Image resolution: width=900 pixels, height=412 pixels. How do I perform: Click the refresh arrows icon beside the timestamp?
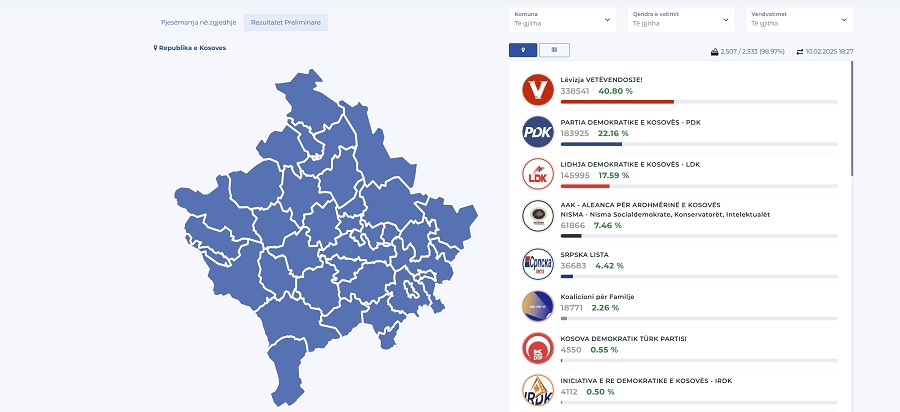pyautogui.click(x=799, y=51)
